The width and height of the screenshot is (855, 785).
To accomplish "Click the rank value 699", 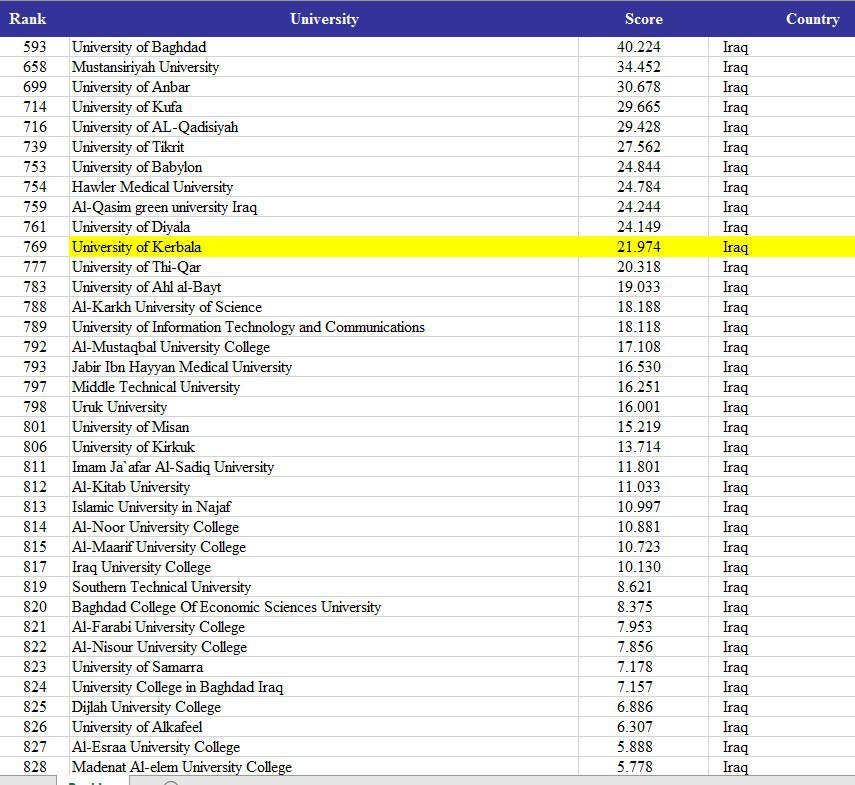I will coord(35,87).
